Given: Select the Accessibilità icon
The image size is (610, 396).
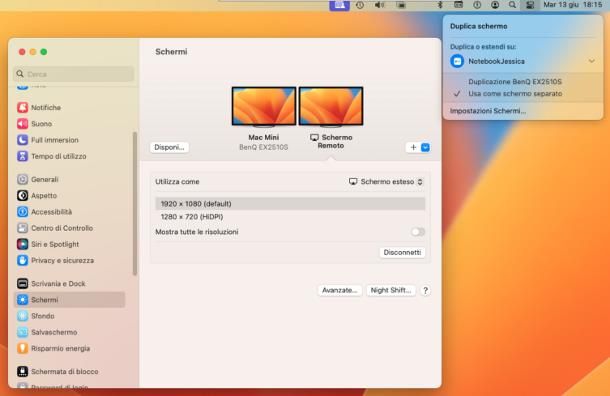Looking at the screenshot, I should (23, 212).
